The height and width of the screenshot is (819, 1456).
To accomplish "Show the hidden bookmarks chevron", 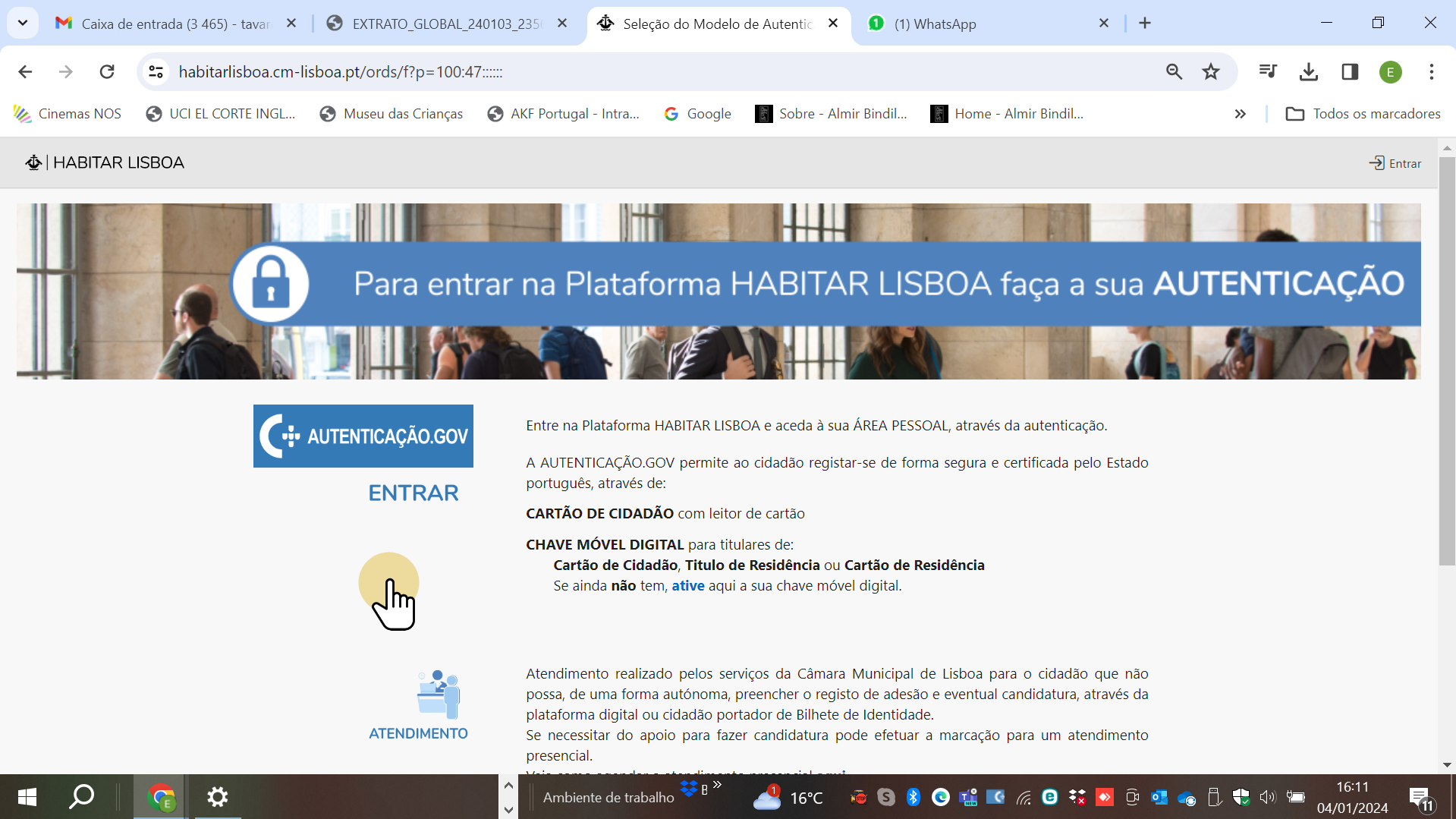I will (x=1240, y=114).
